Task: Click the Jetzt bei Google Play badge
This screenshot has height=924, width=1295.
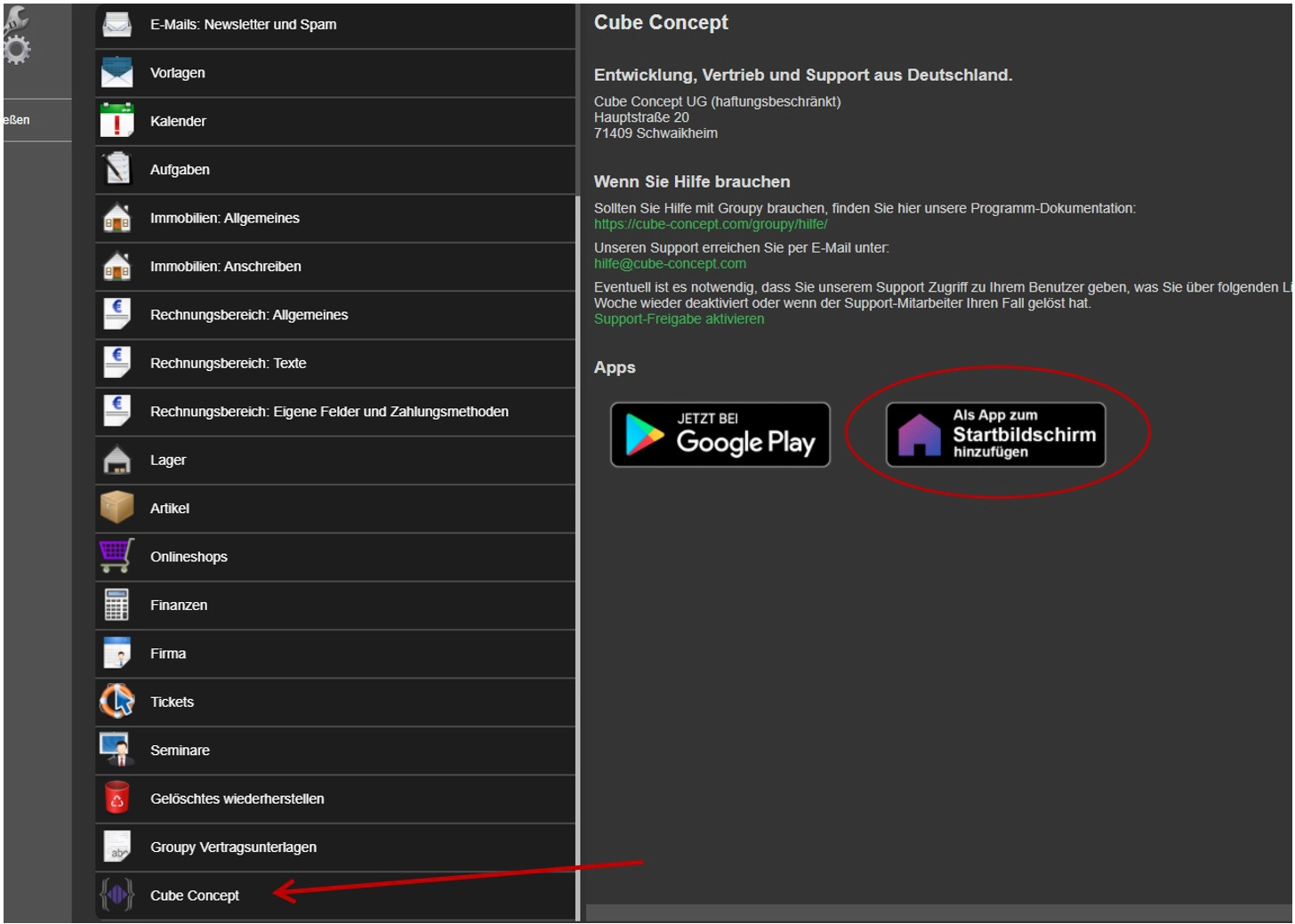Action: point(720,434)
